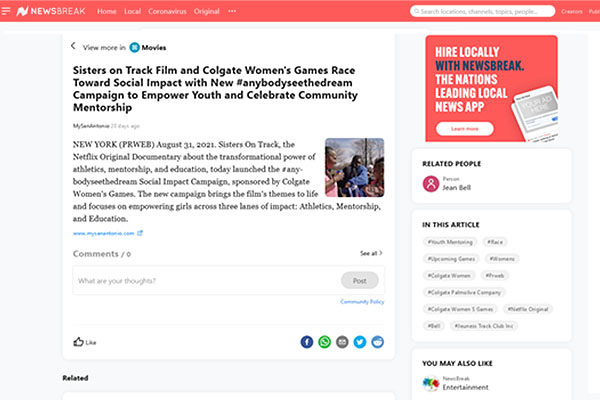Image resolution: width=600 pixels, height=400 pixels.
Task: Select the #Jeuness Track Club Inc tag
Action: pos(484,326)
